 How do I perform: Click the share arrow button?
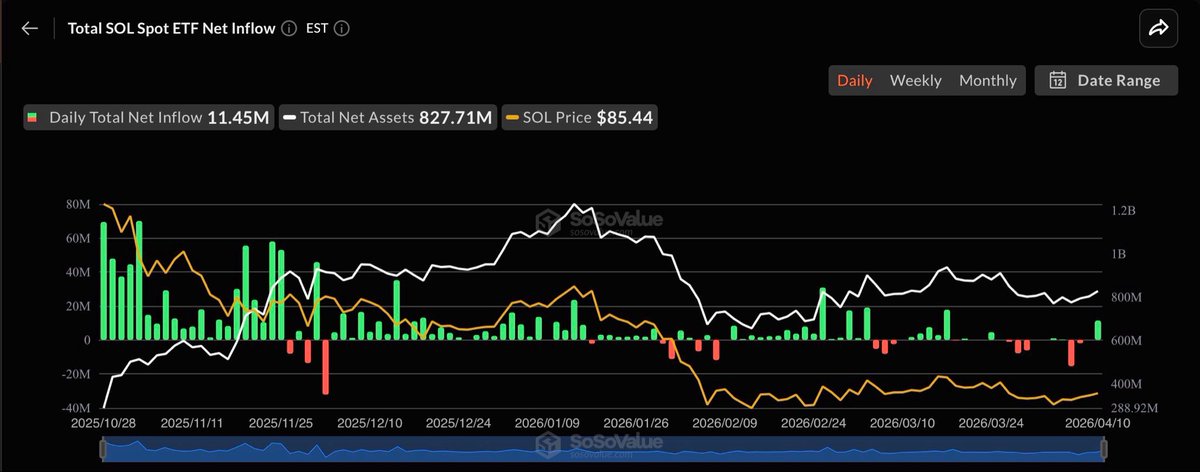coord(1158,28)
